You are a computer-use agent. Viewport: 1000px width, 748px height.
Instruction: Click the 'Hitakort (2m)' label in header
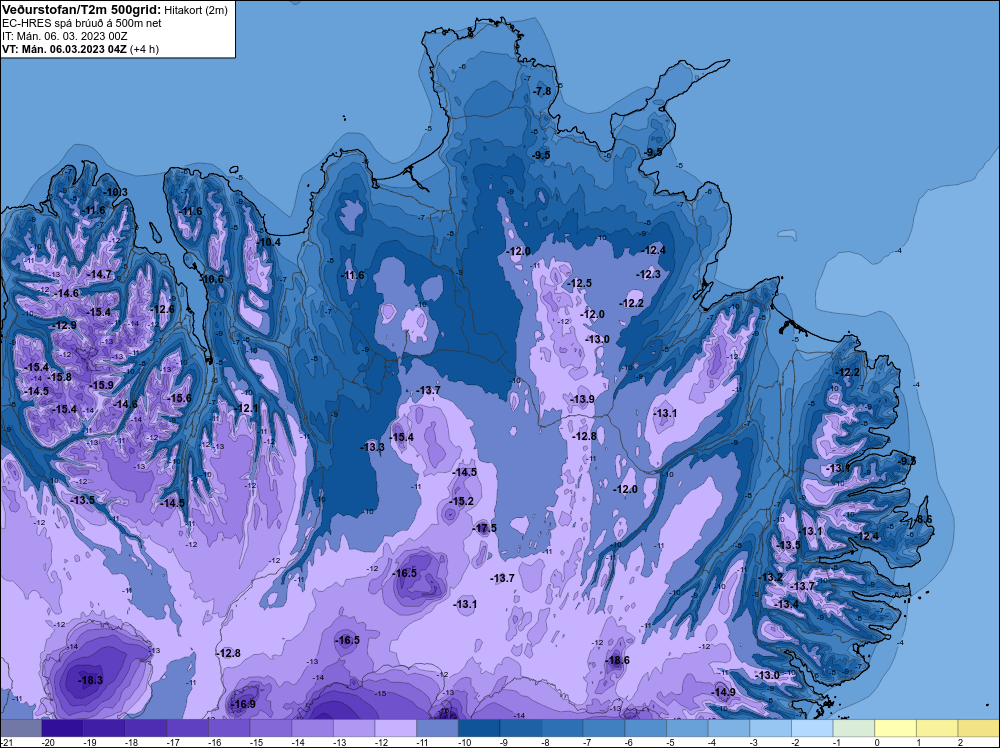196,10
